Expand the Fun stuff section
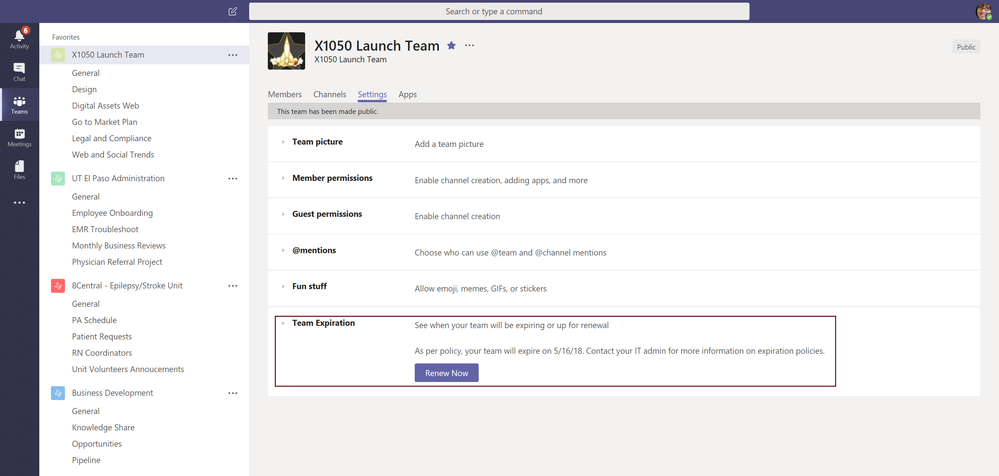The width and height of the screenshot is (999, 476). coord(283,287)
